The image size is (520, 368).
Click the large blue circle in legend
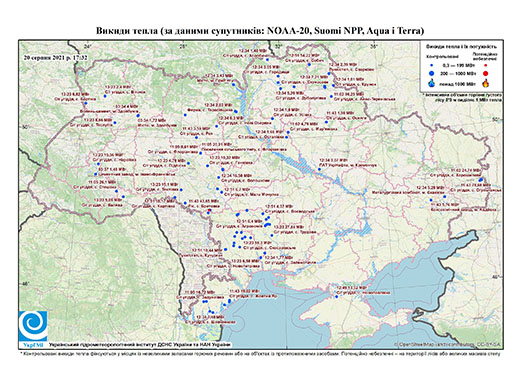tap(431, 73)
